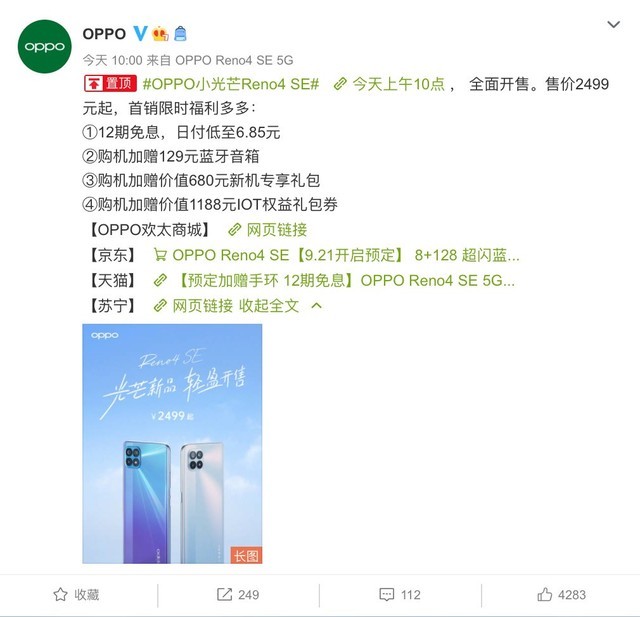Open the 苏宁 网页链接
This screenshot has height=617, width=640.
193,306
